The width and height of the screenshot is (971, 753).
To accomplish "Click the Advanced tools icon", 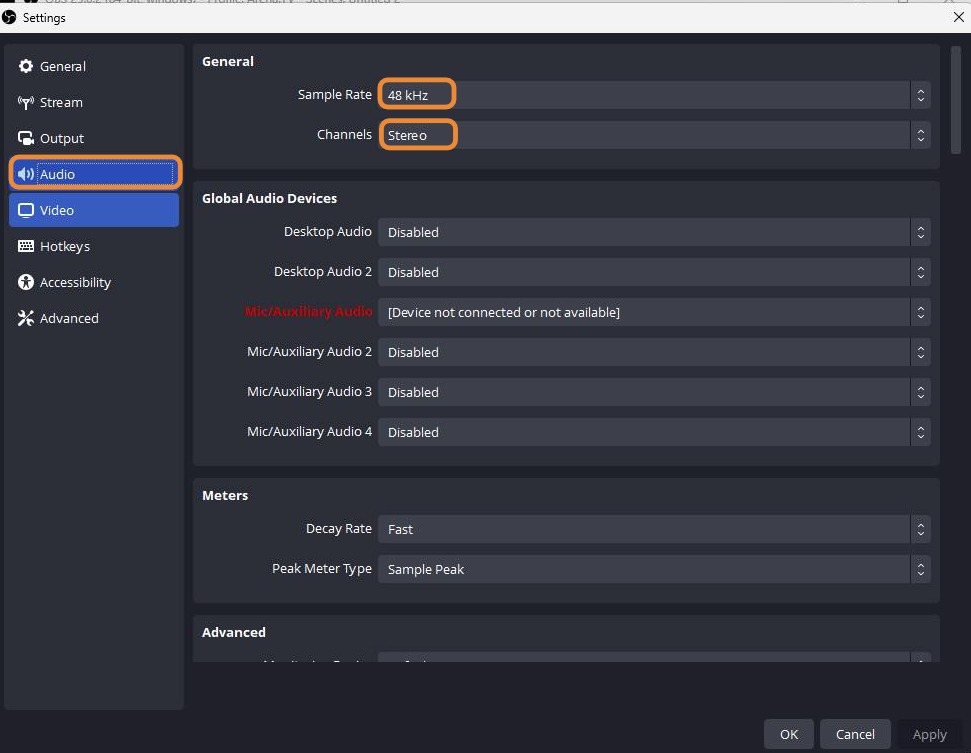I will [25, 318].
